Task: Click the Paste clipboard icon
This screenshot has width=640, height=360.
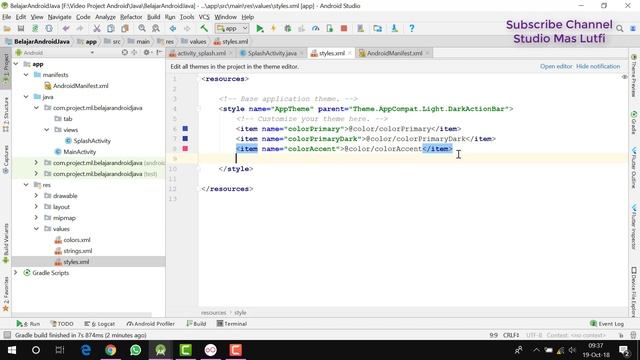Action: click(125, 29)
